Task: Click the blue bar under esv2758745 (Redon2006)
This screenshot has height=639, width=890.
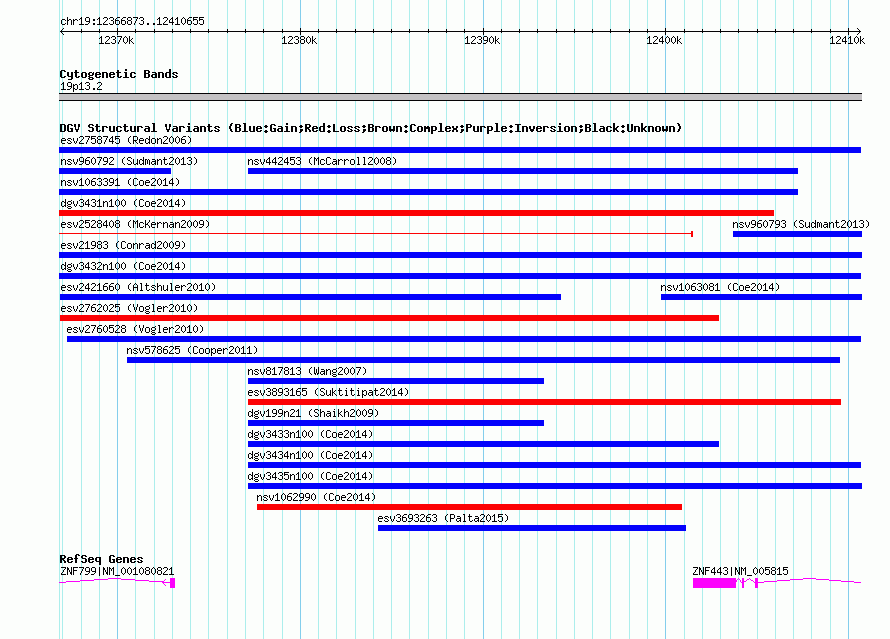Action: [x=460, y=150]
